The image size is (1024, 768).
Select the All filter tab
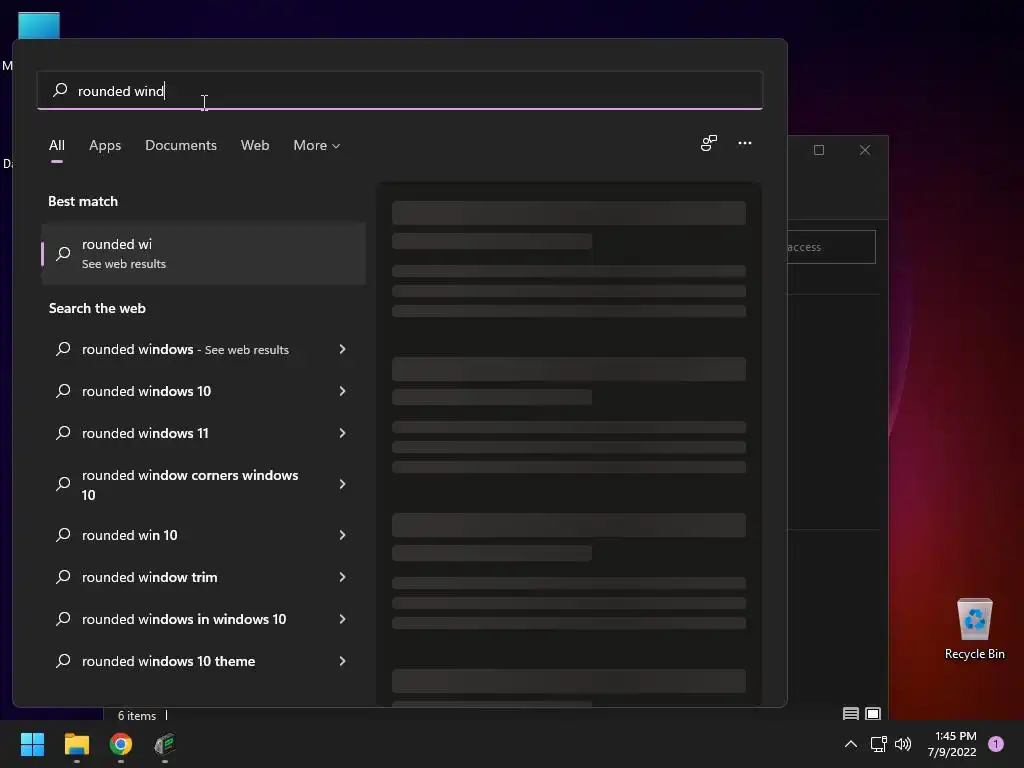[x=57, y=146]
